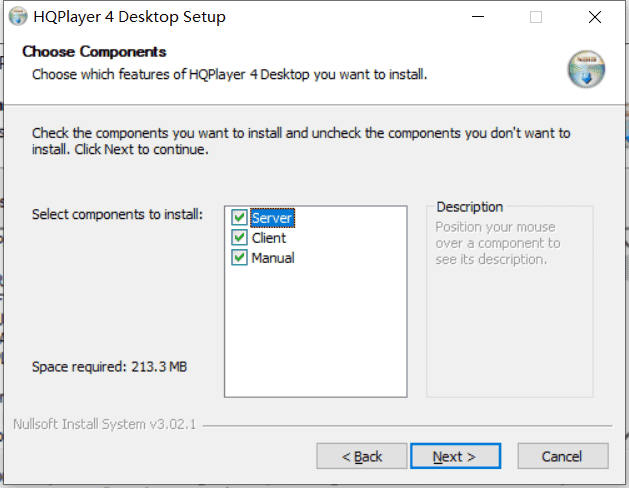Uncheck the Client component checkbox
629x488 pixels.
pos(239,237)
